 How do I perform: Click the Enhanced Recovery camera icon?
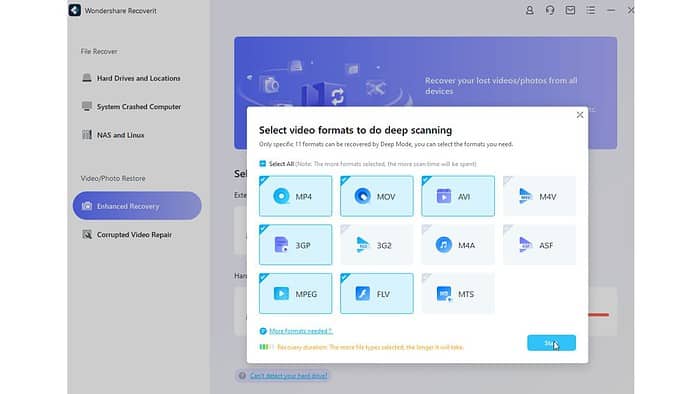coord(87,206)
